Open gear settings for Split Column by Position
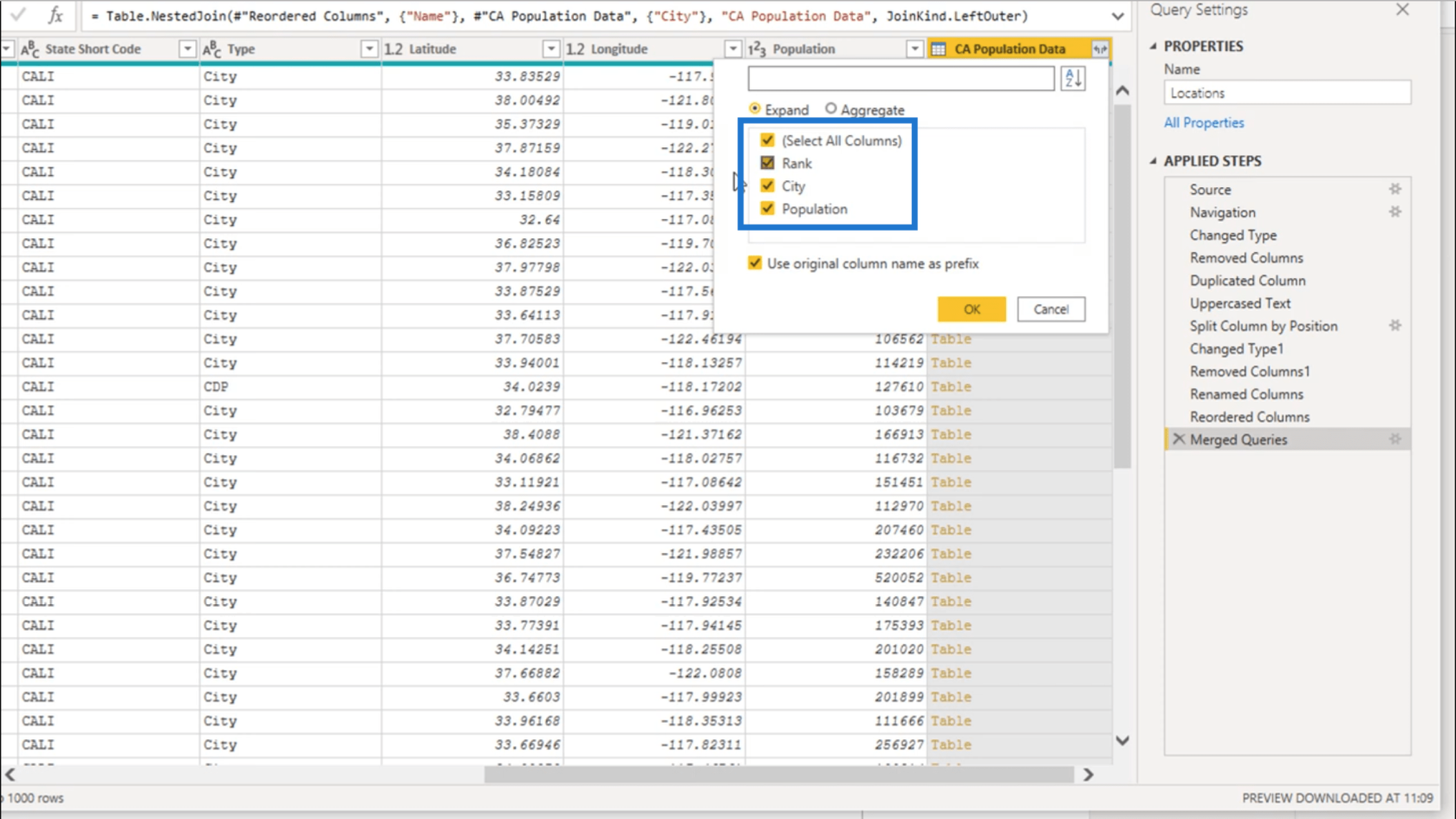This screenshot has width=1456, height=819. point(1395,326)
